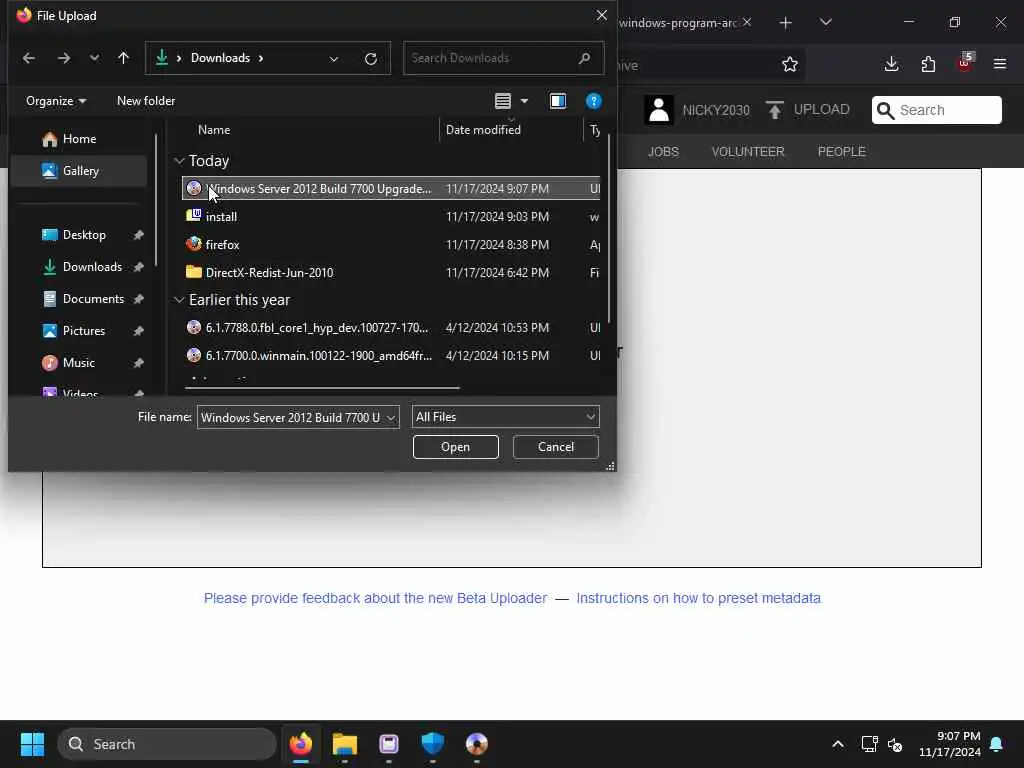Expand File name history dropdown
Viewport: 1024px width, 768px height.
pos(391,417)
